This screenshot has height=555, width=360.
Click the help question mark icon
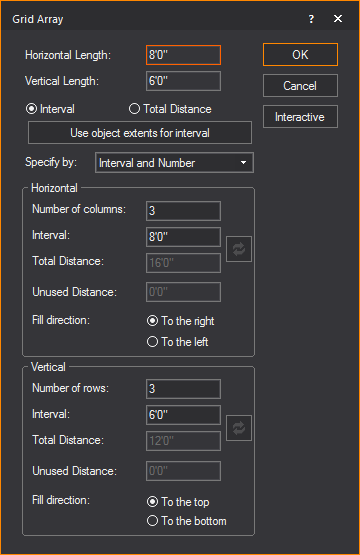coord(311,19)
